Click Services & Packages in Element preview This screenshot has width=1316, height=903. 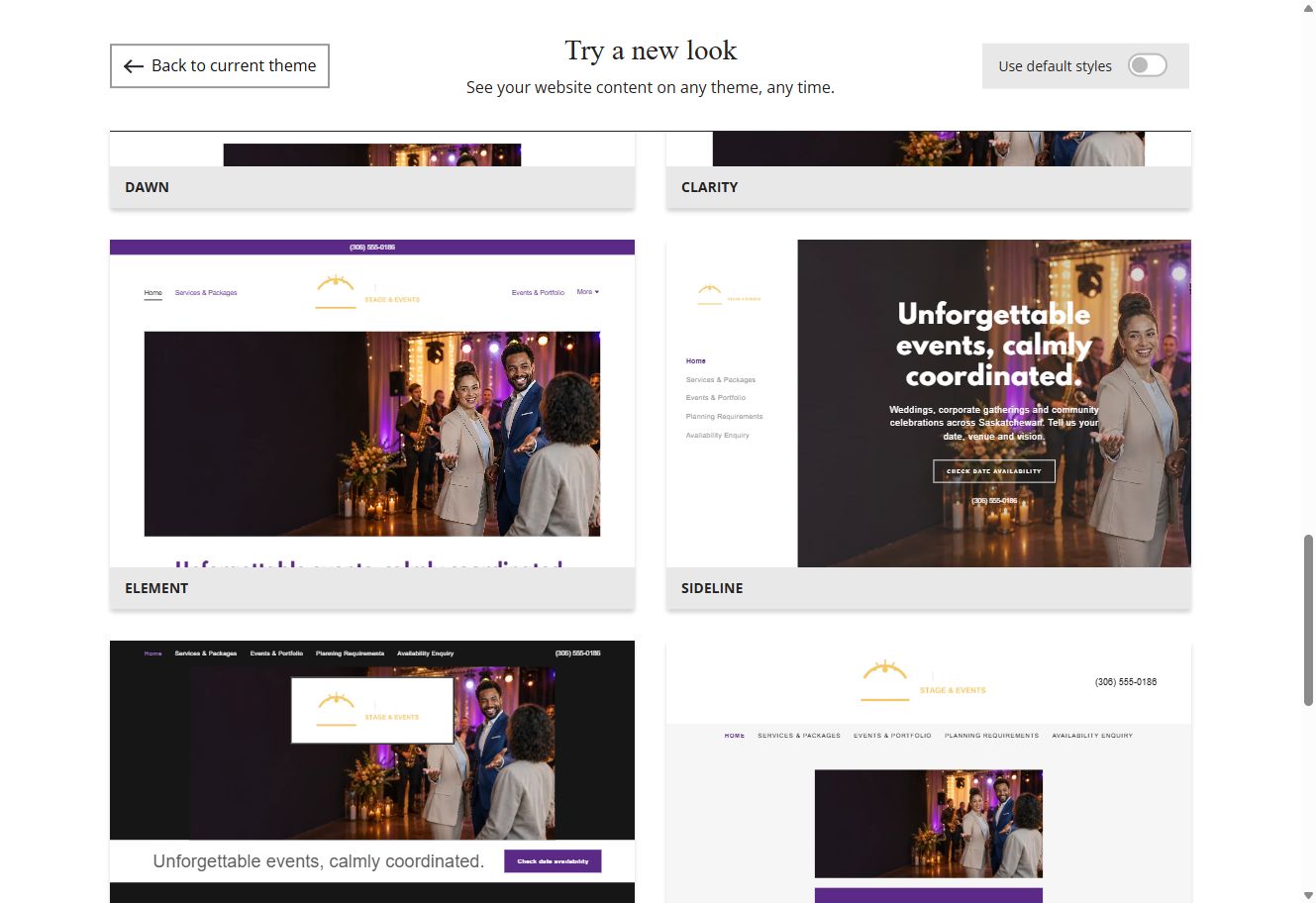[206, 293]
